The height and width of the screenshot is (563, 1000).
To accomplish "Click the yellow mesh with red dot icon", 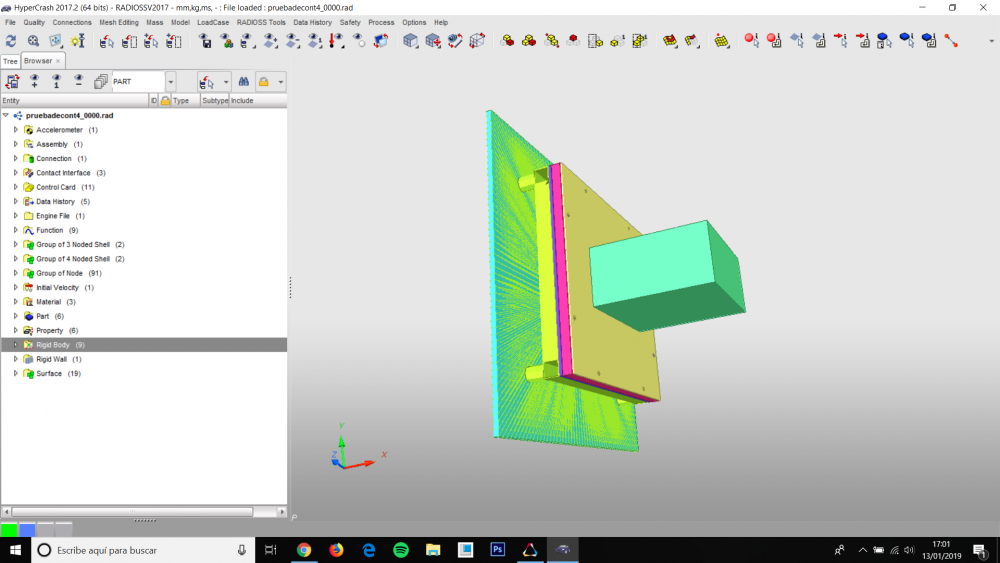I will [x=721, y=41].
